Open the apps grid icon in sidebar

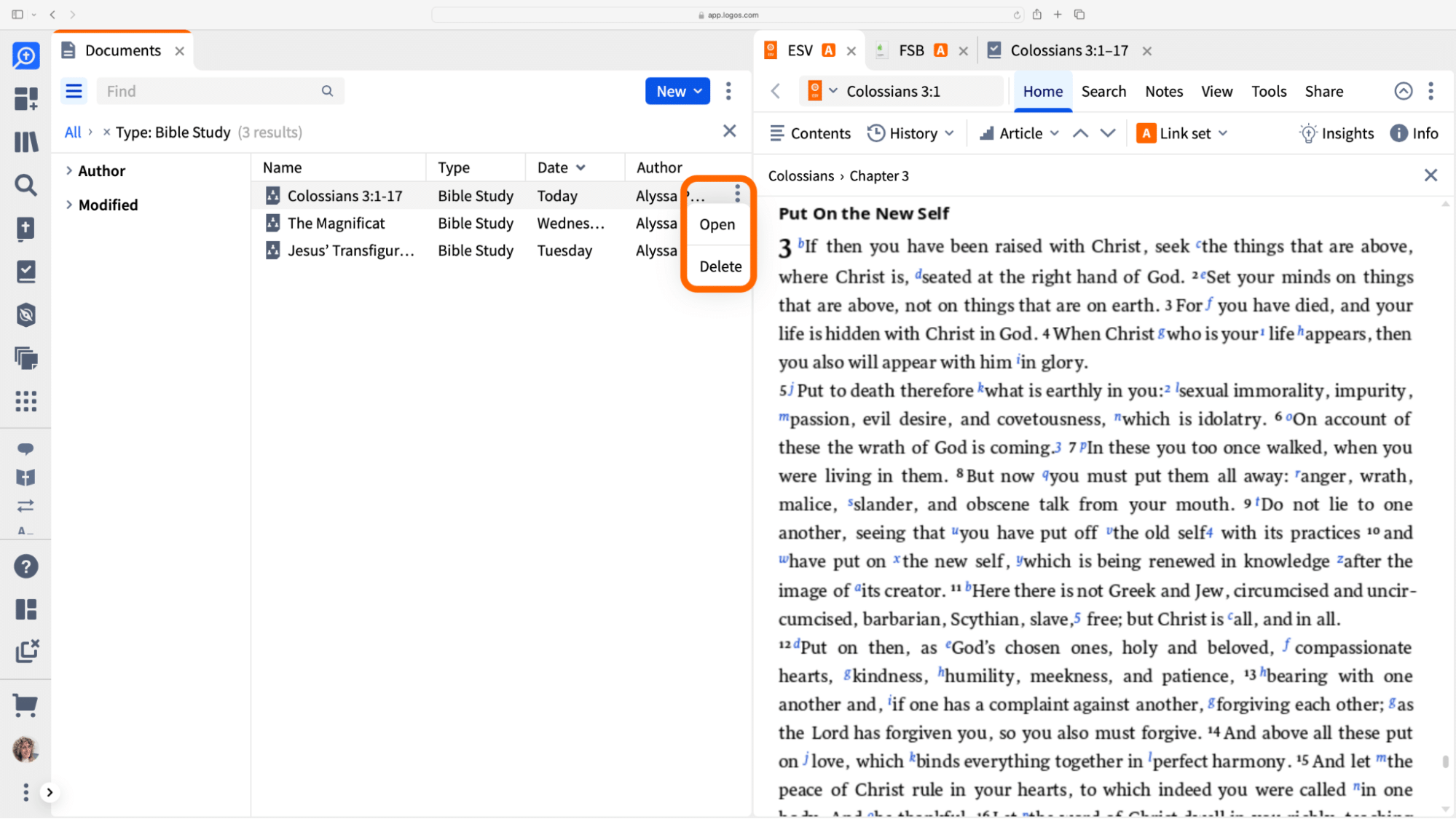click(x=26, y=401)
